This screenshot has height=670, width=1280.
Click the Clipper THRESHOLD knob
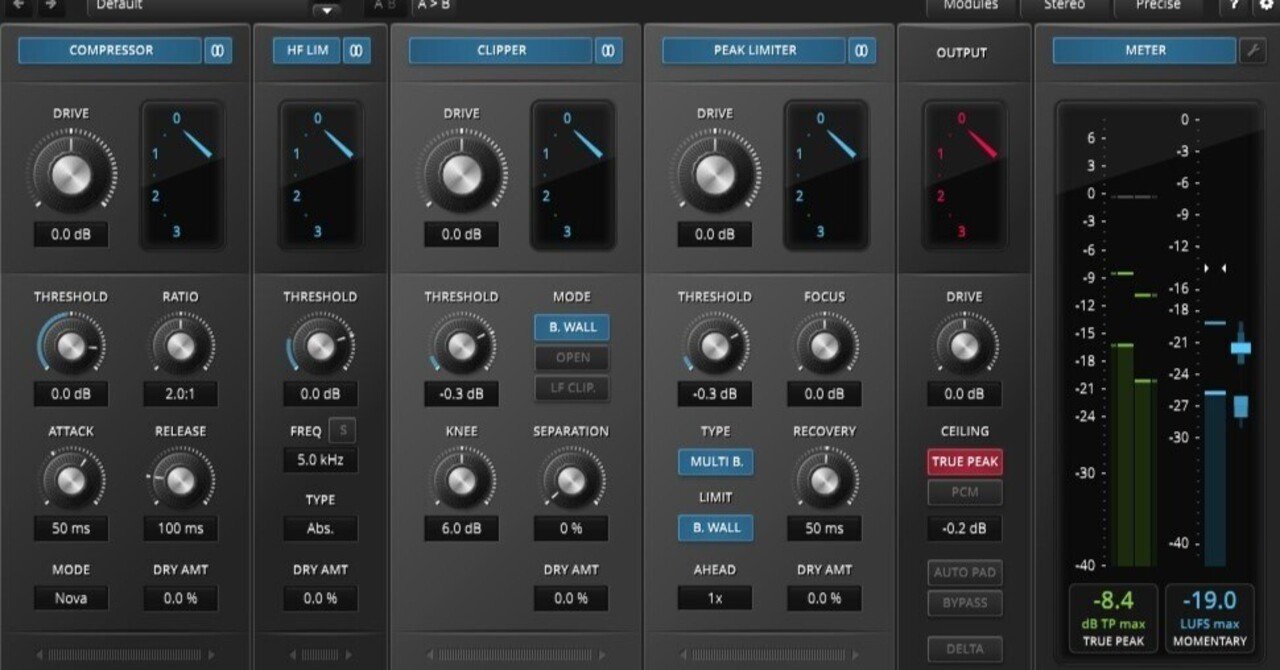pyautogui.click(x=461, y=347)
